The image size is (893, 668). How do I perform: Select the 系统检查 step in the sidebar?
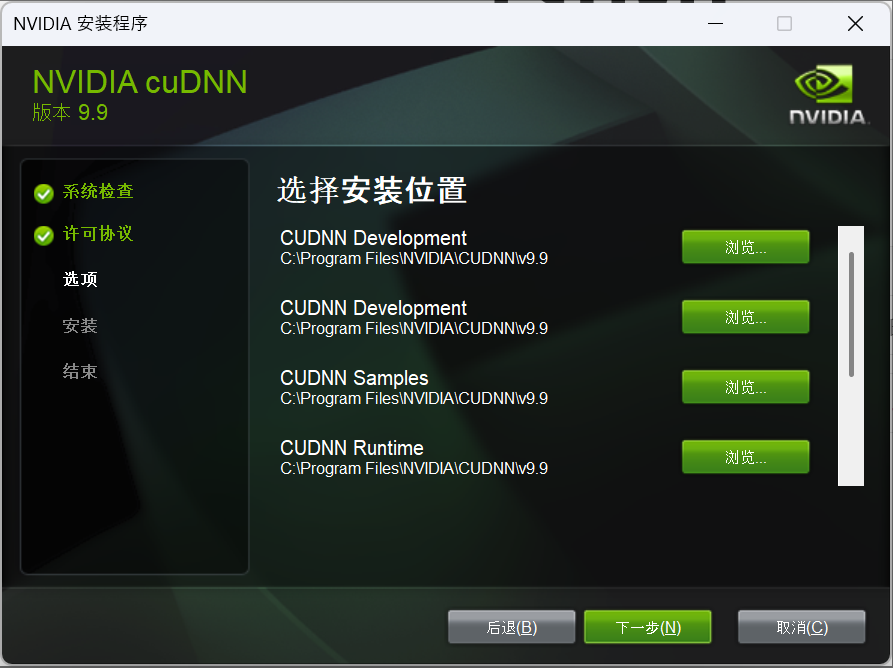[98, 191]
